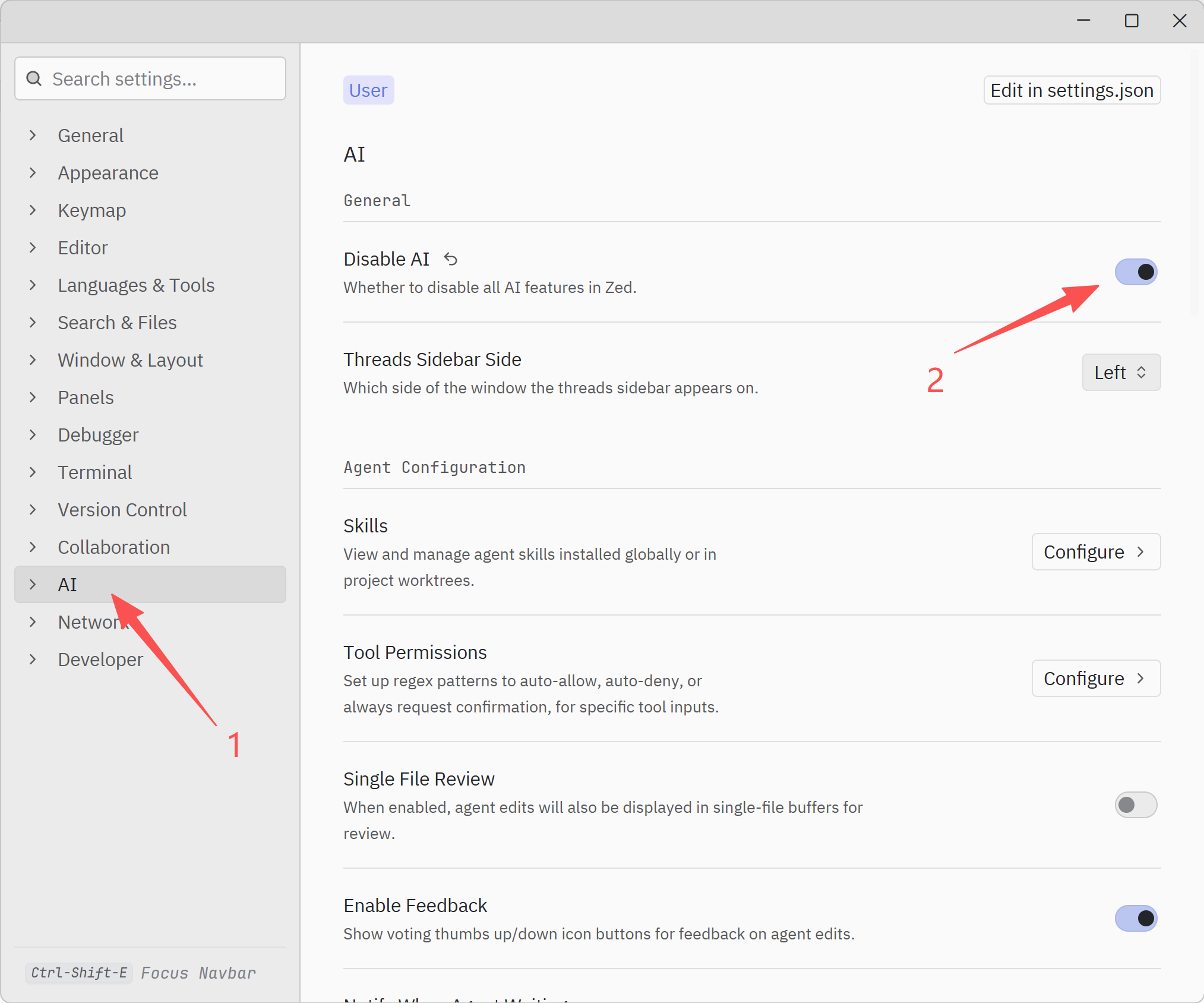Open Threads Sidebar Side dropdown
1204x1003 pixels.
[x=1121, y=373]
